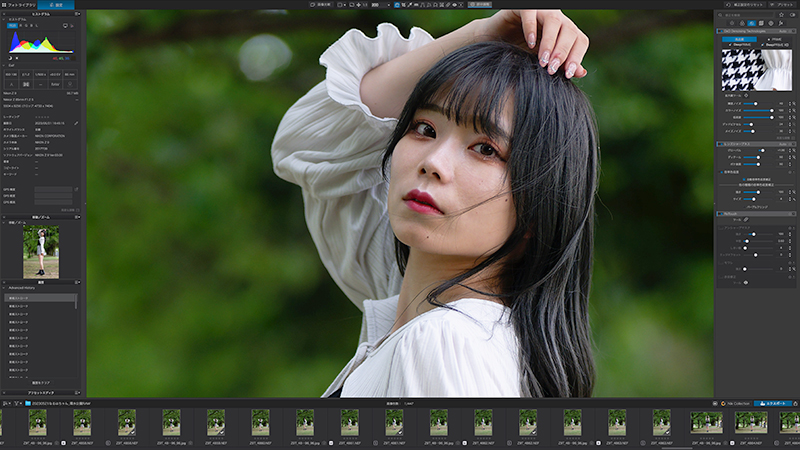Click the fit-to-screen zoom icon
800x450 pixels.
(x=352, y=5)
